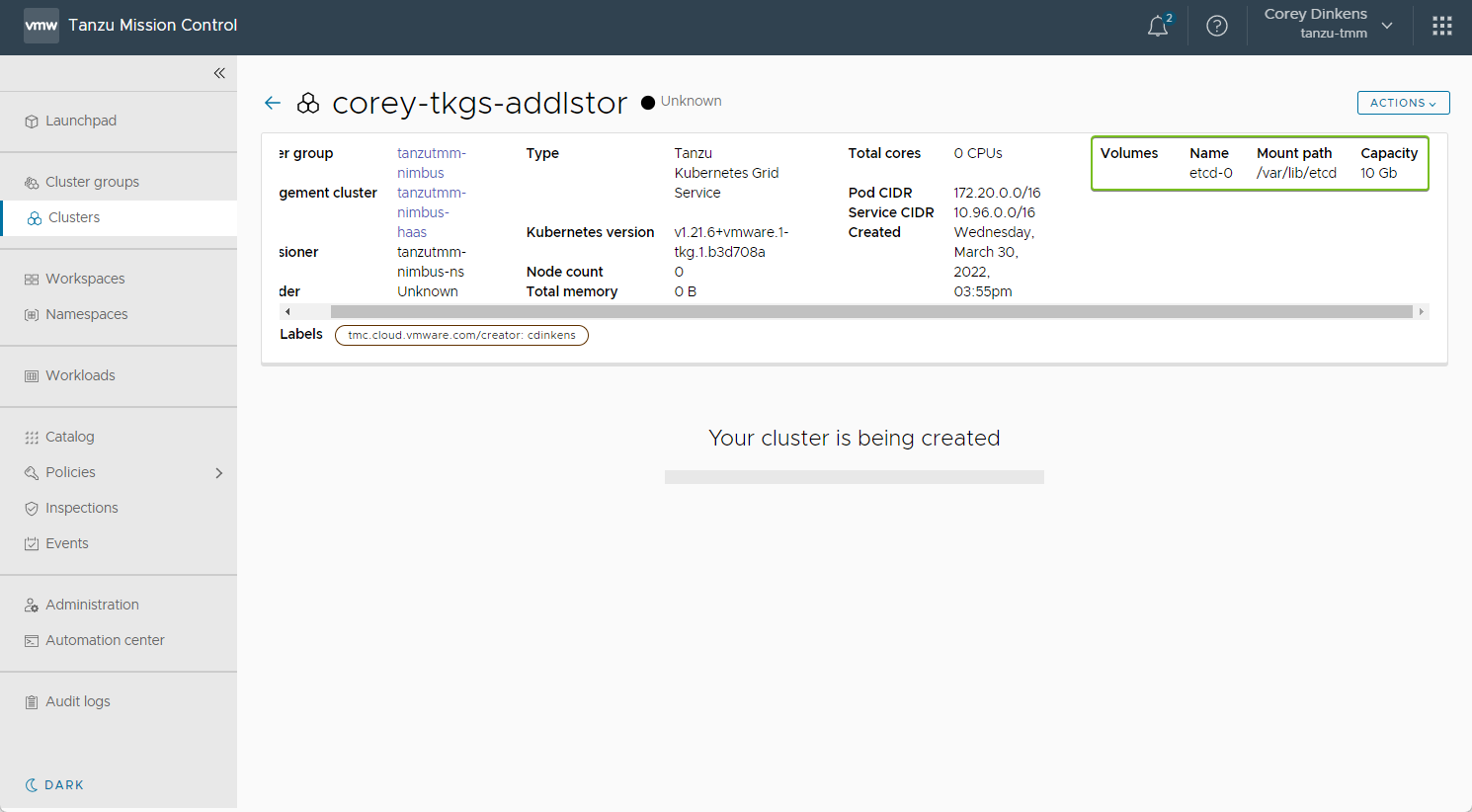The height and width of the screenshot is (812, 1472).
Task: Click the Audit logs clipboard icon
Action: (x=32, y=702)
